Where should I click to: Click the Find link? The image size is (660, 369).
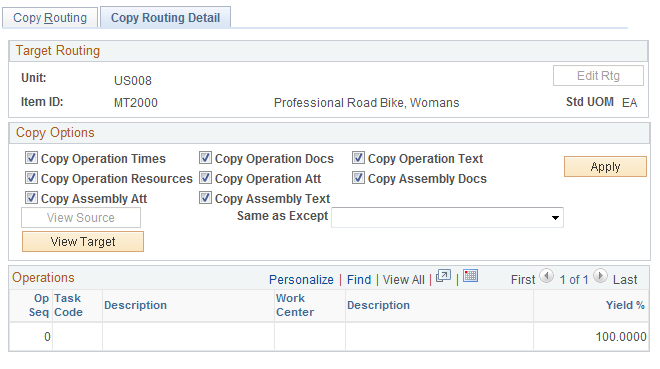tap(359, 280)
